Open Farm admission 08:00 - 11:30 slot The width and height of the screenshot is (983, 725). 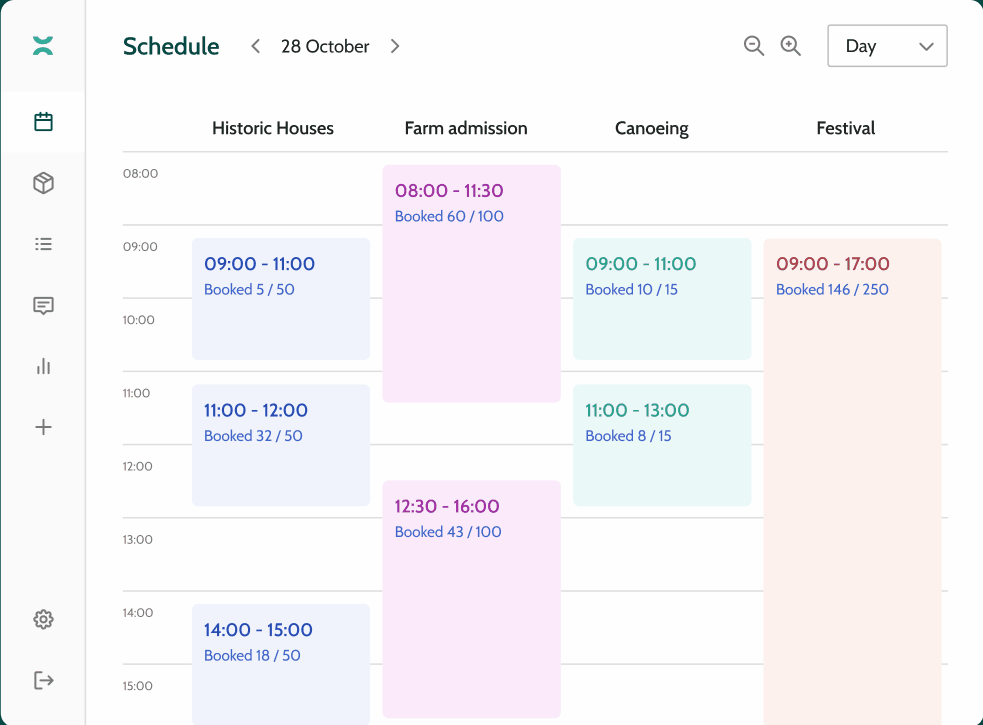471,283
